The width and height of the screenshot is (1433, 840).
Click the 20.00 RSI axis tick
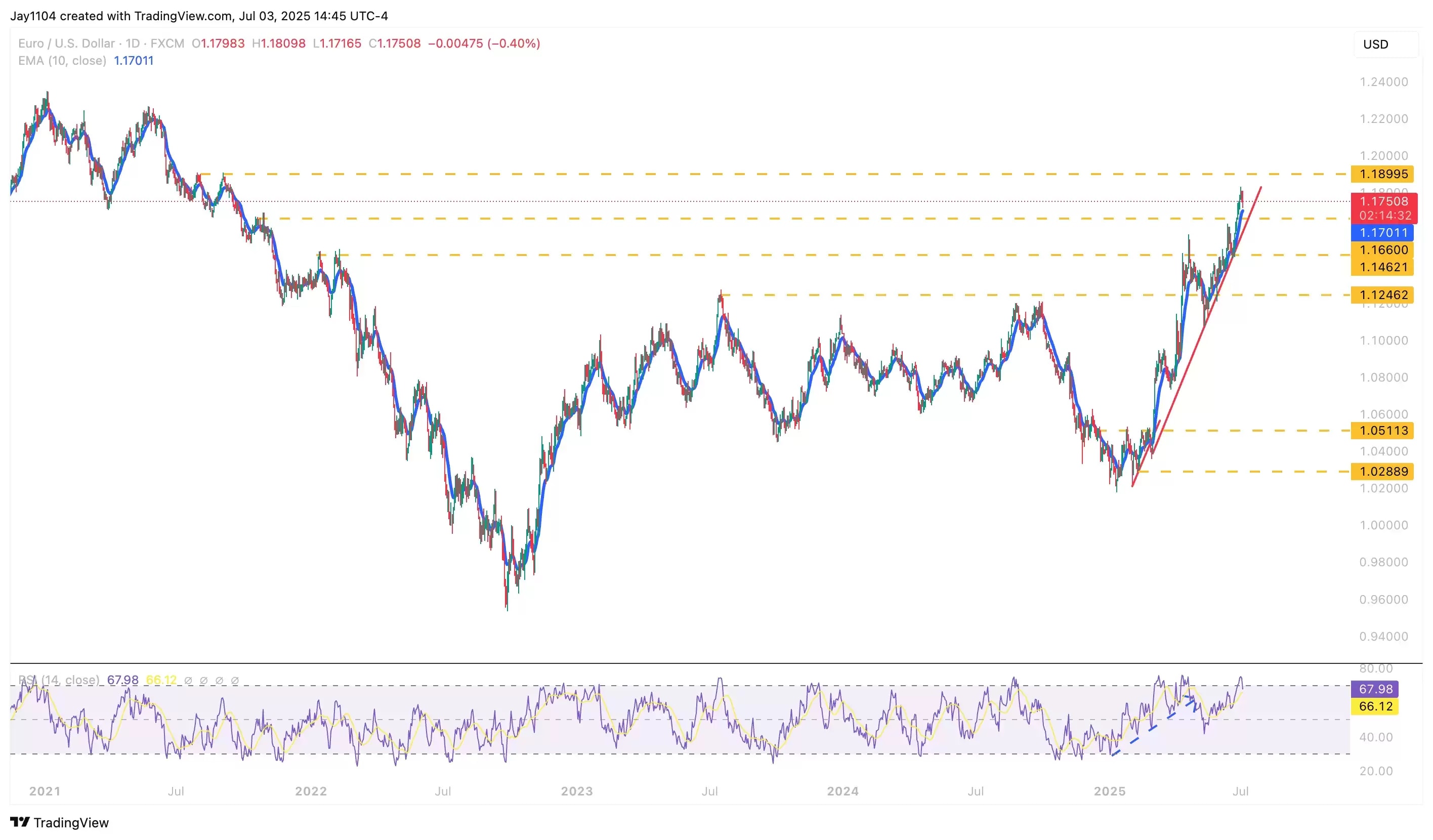click(1375, 771)
